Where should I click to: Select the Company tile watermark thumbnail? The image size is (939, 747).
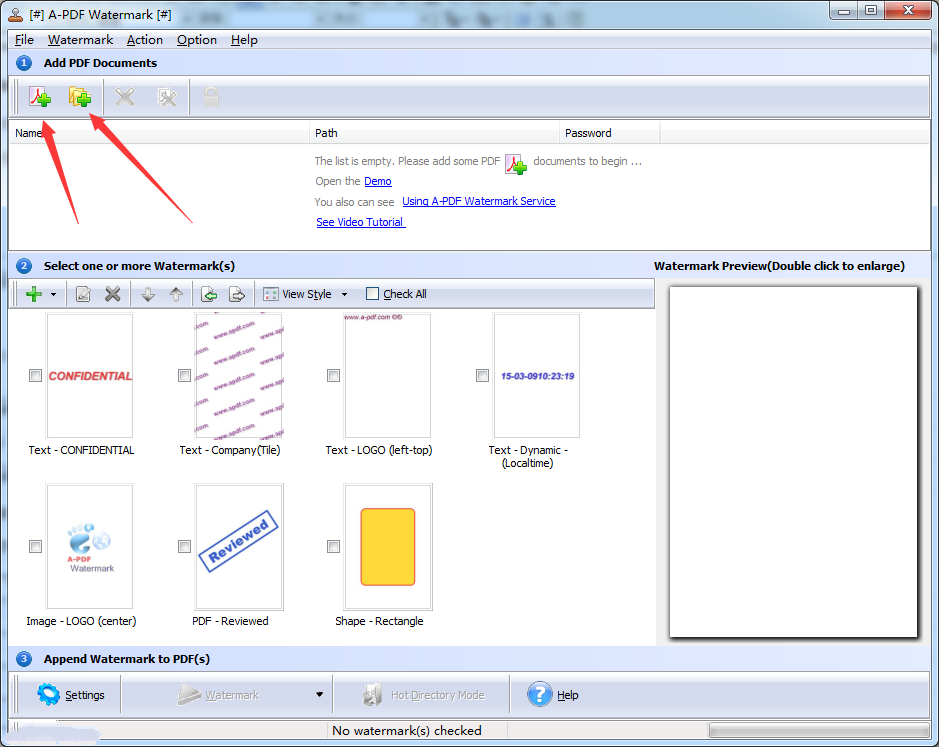pyautogui.click(x=239, y=376)
